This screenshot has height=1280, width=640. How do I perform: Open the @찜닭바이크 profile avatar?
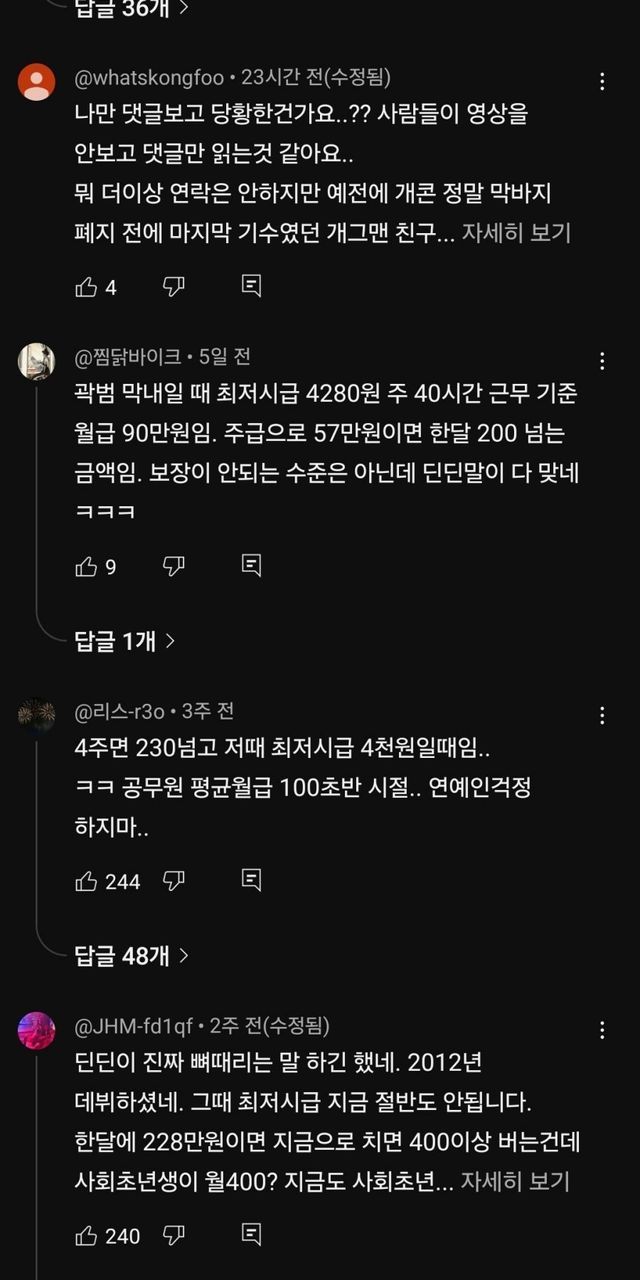37,361
